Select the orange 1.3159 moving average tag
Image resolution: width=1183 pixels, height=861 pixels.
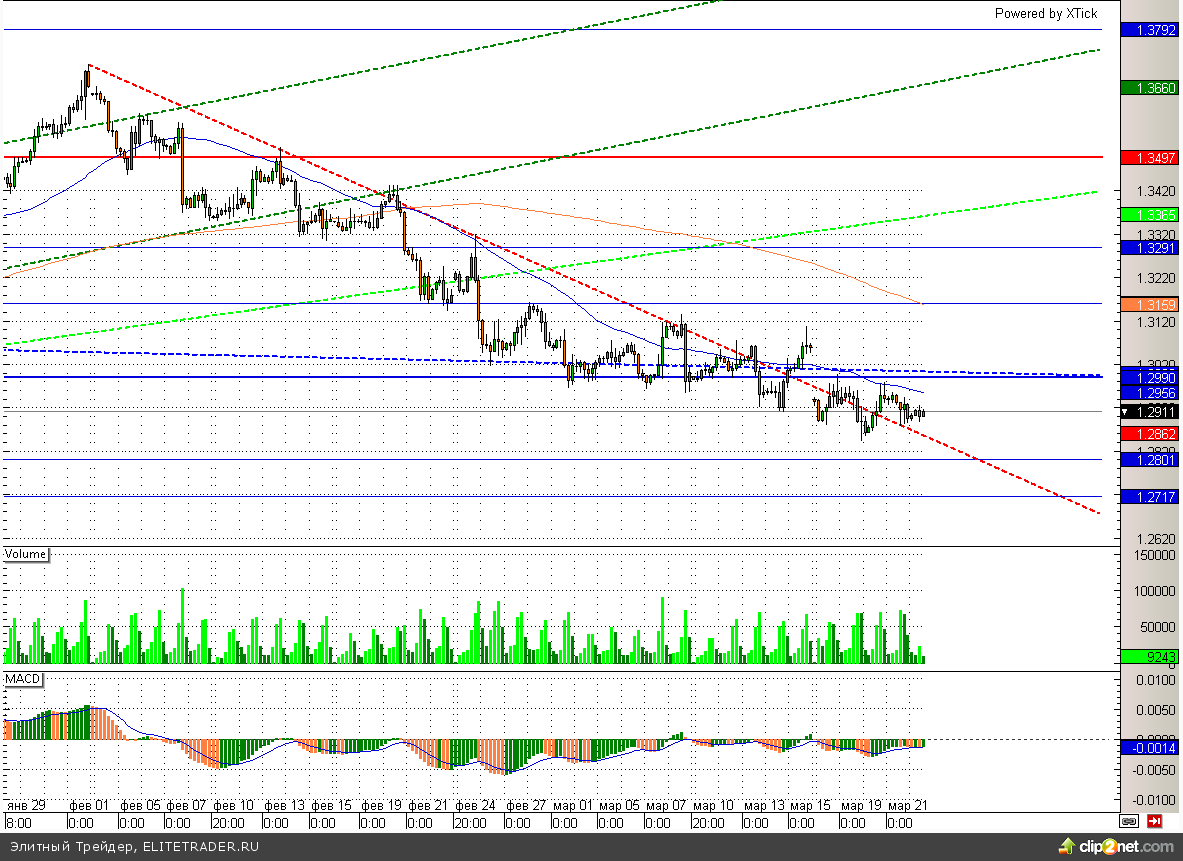click(x=1151, y=304)
